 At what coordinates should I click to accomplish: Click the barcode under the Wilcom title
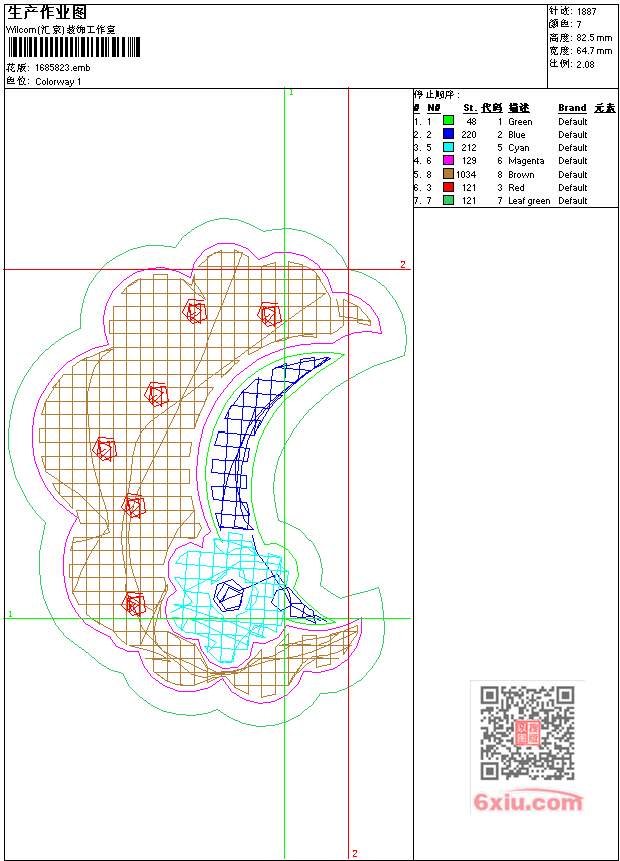(74, 47)
